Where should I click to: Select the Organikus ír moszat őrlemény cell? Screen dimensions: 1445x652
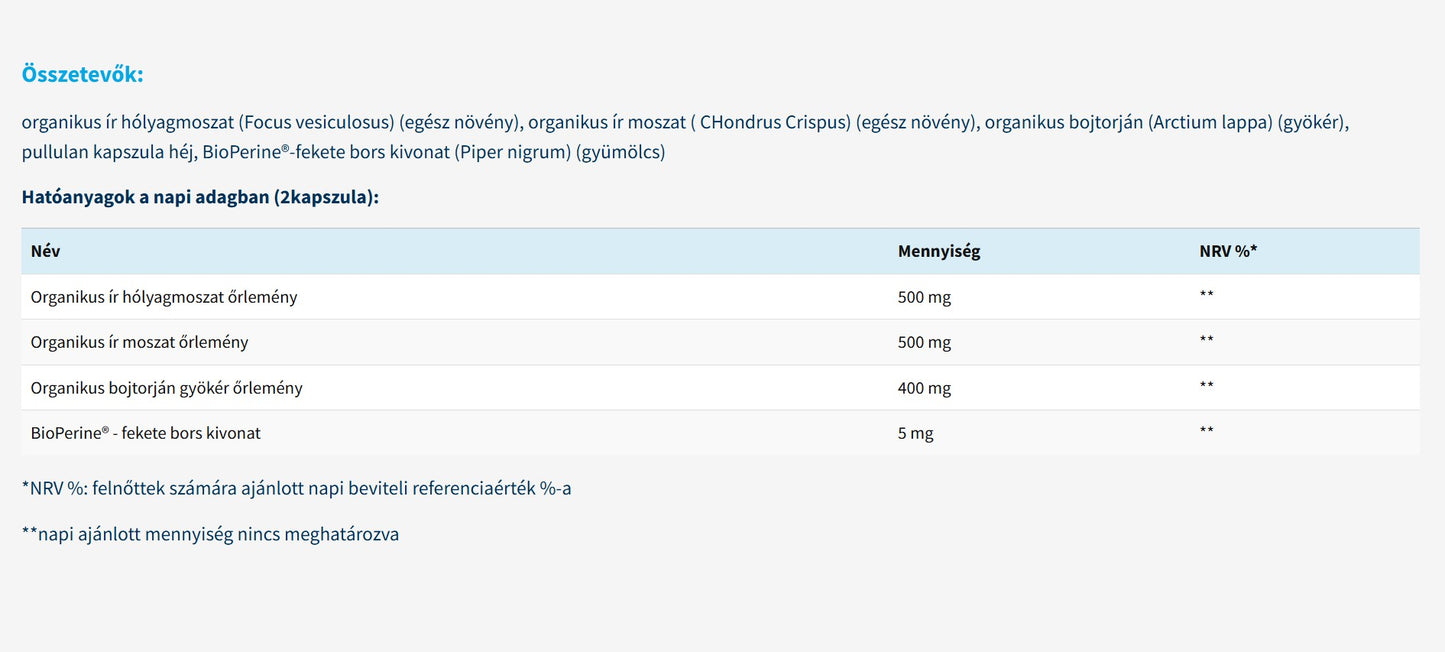[139, 342]
